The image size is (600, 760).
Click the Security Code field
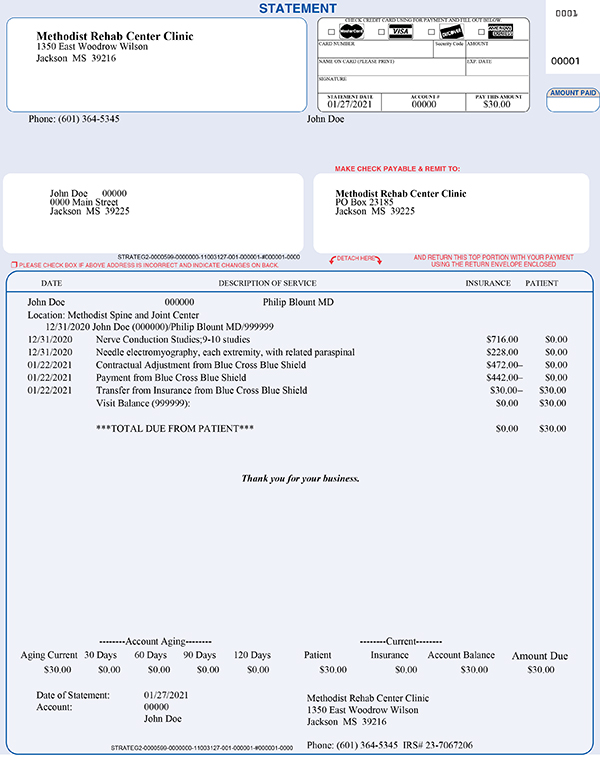pos(449,49)
